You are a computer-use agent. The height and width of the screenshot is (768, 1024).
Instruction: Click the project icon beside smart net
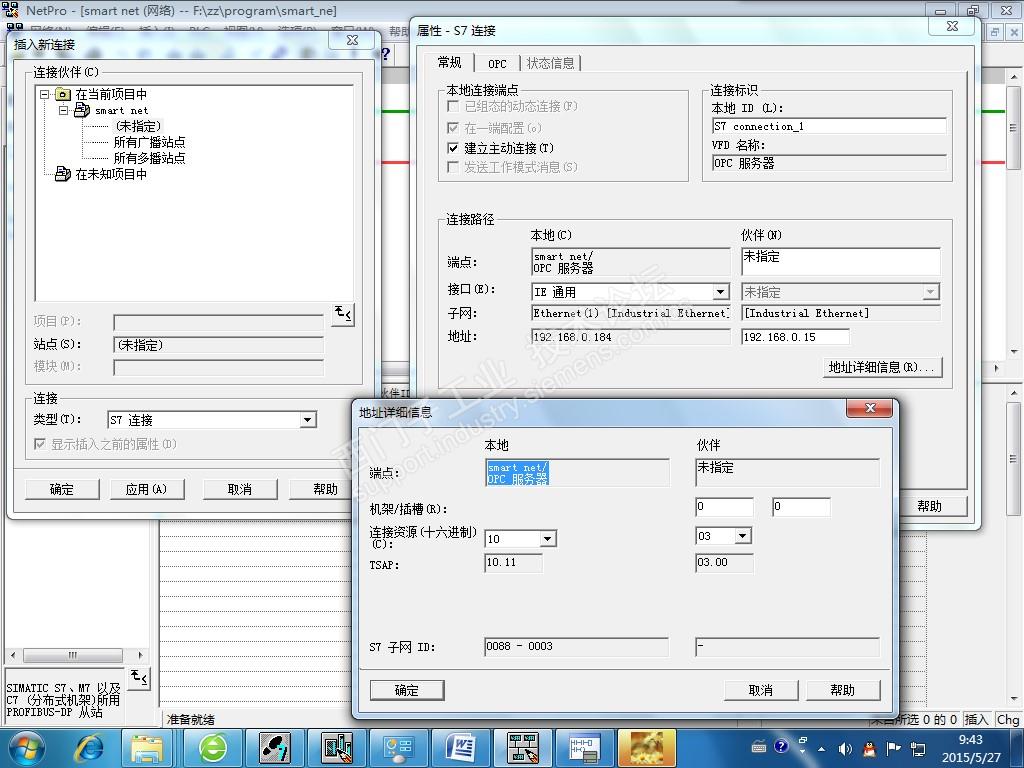82,110
